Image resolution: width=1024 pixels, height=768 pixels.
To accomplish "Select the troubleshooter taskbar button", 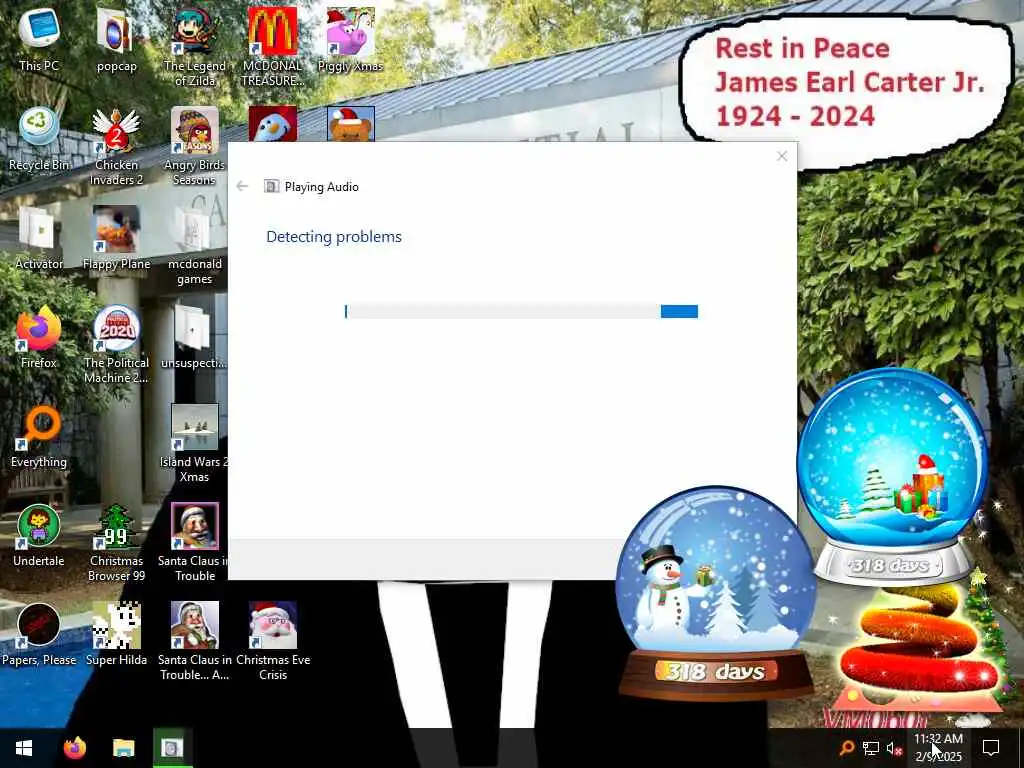I will point(172,748).
